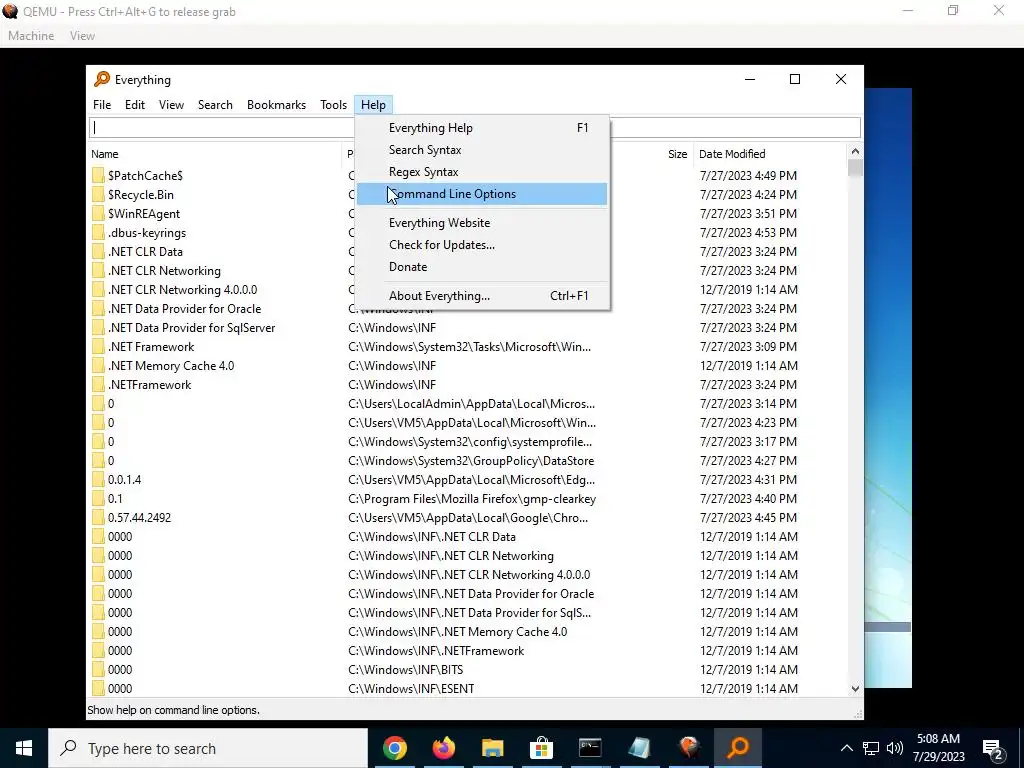Click path C:\Windows\INF\BITS
Viewport: 1024px width, 768px height.
[406, 670]
